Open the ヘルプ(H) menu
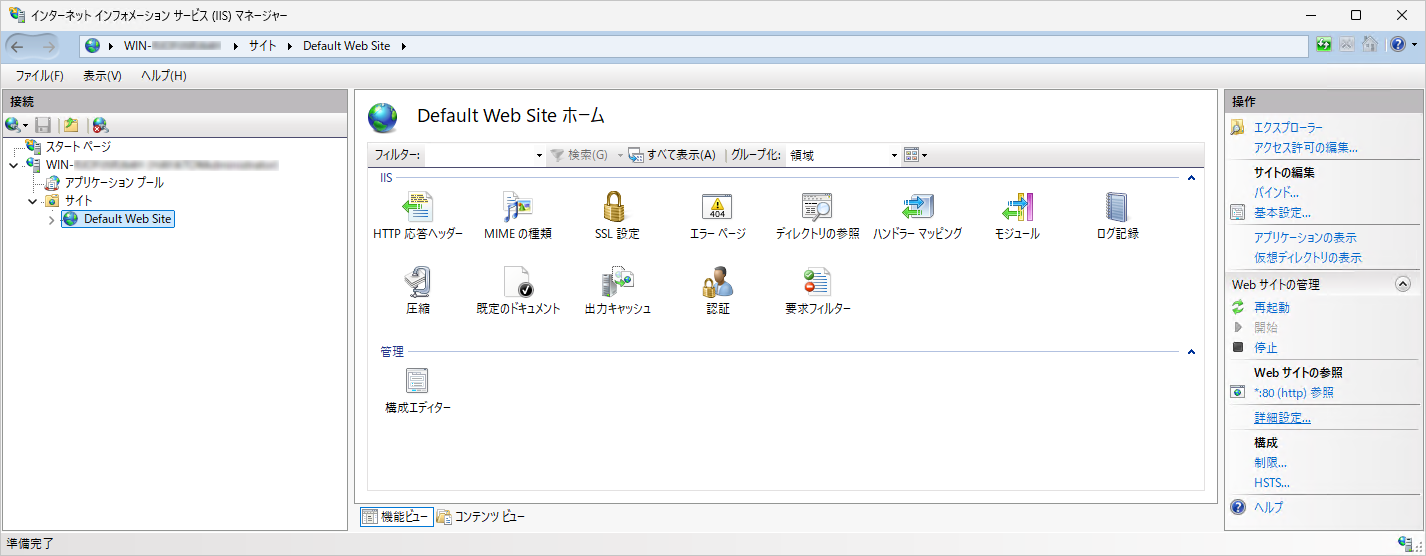1426x556 pixels. point(163,76)
